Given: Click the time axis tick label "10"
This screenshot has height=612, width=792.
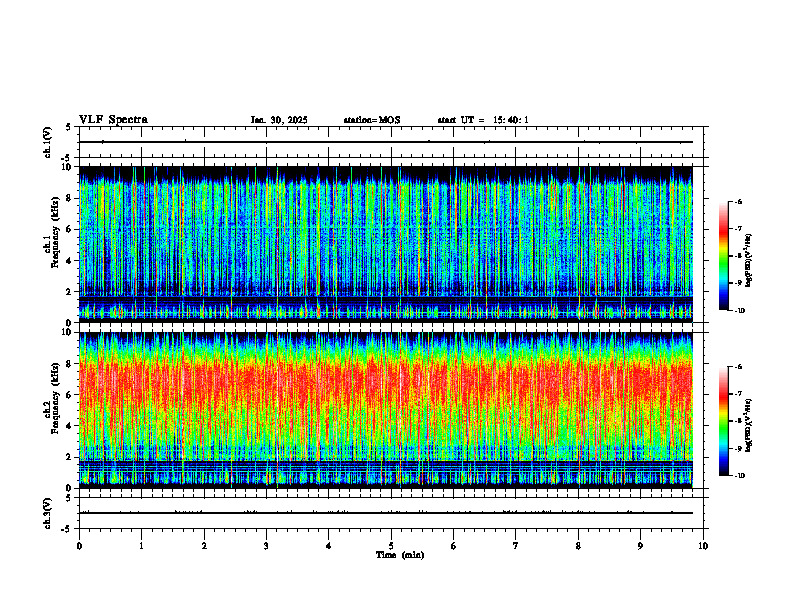Looking at the screenshot, I should [x=703, y=546].
